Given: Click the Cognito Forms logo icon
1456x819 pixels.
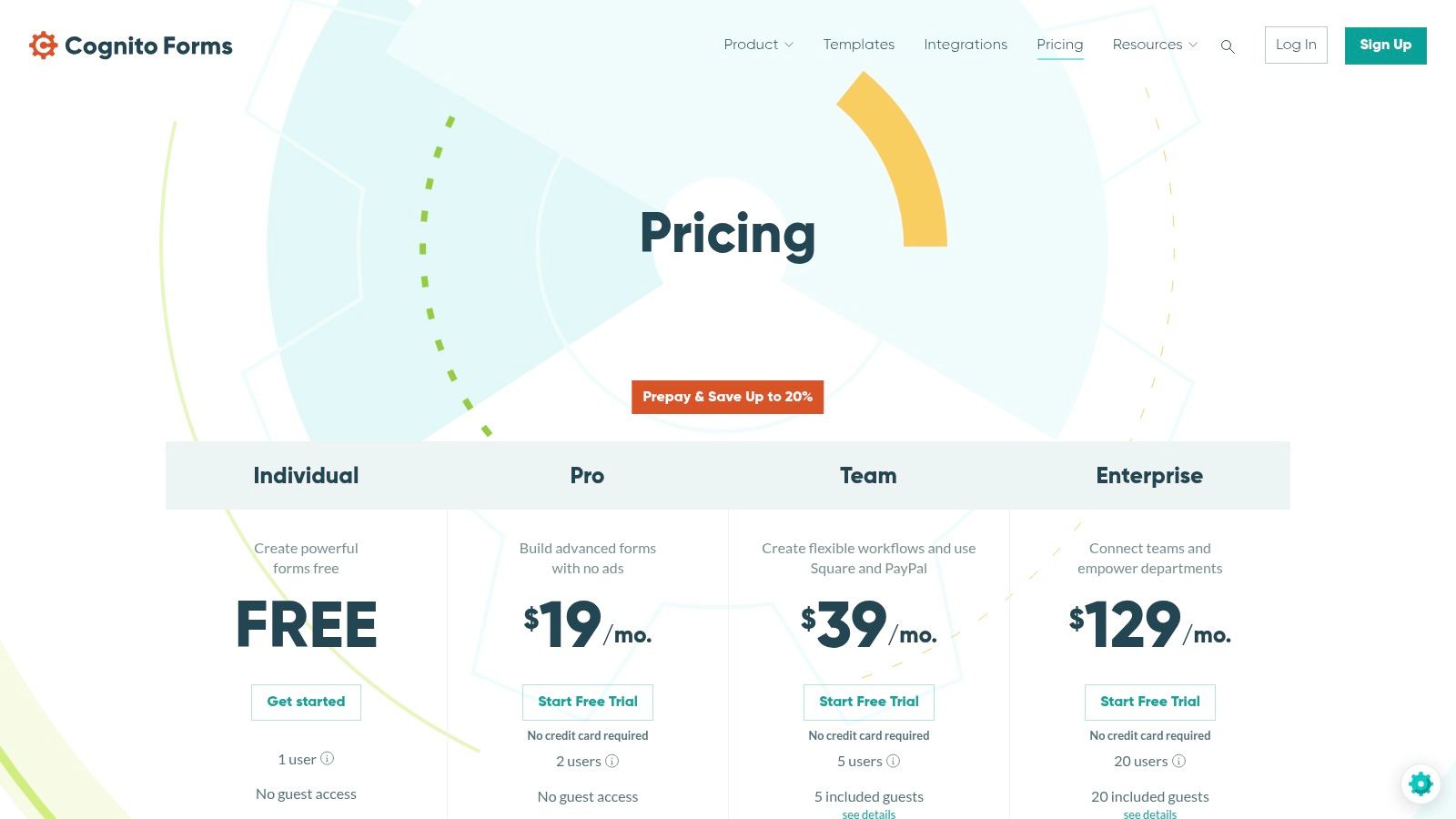Looking at the screenshot, I should (43, 45).
